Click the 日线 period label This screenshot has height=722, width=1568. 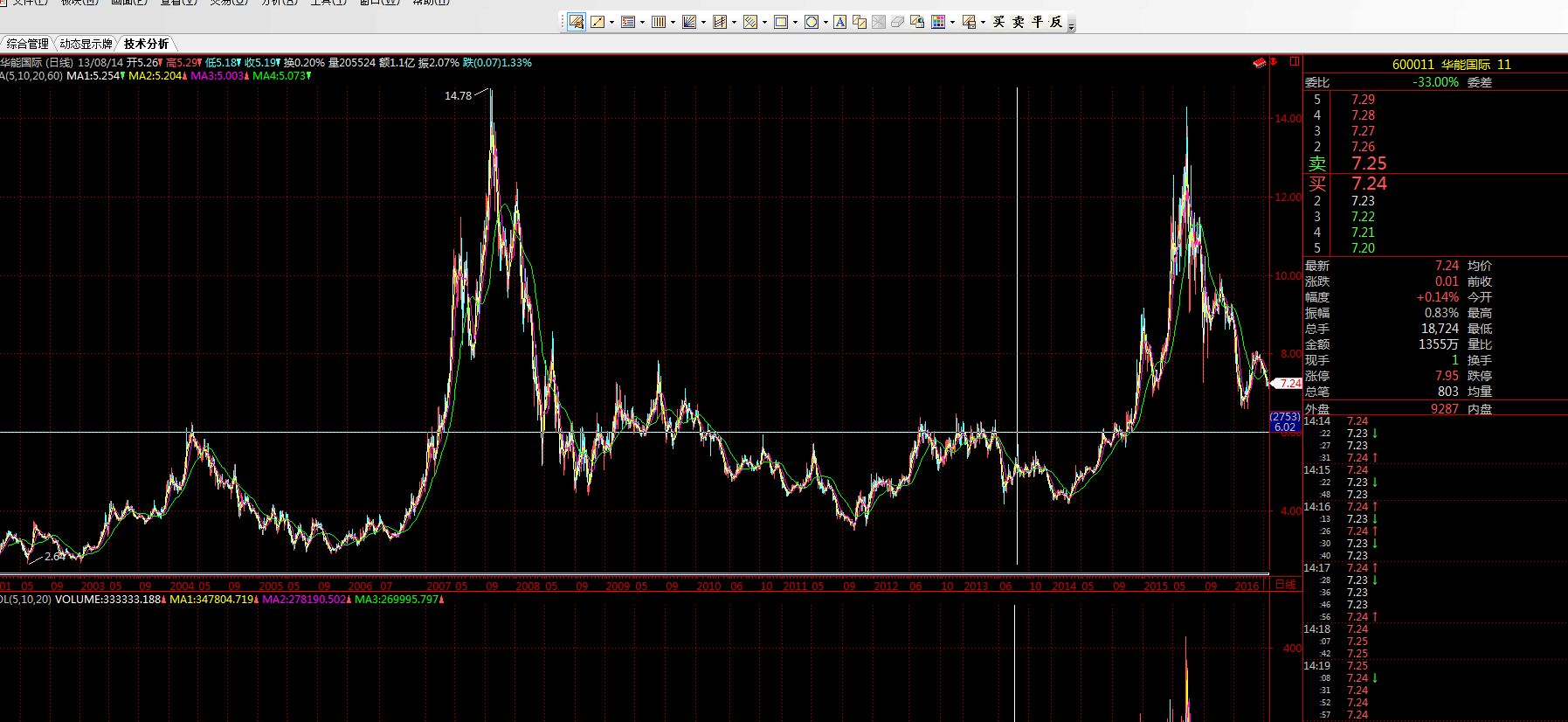(1285, 585)
